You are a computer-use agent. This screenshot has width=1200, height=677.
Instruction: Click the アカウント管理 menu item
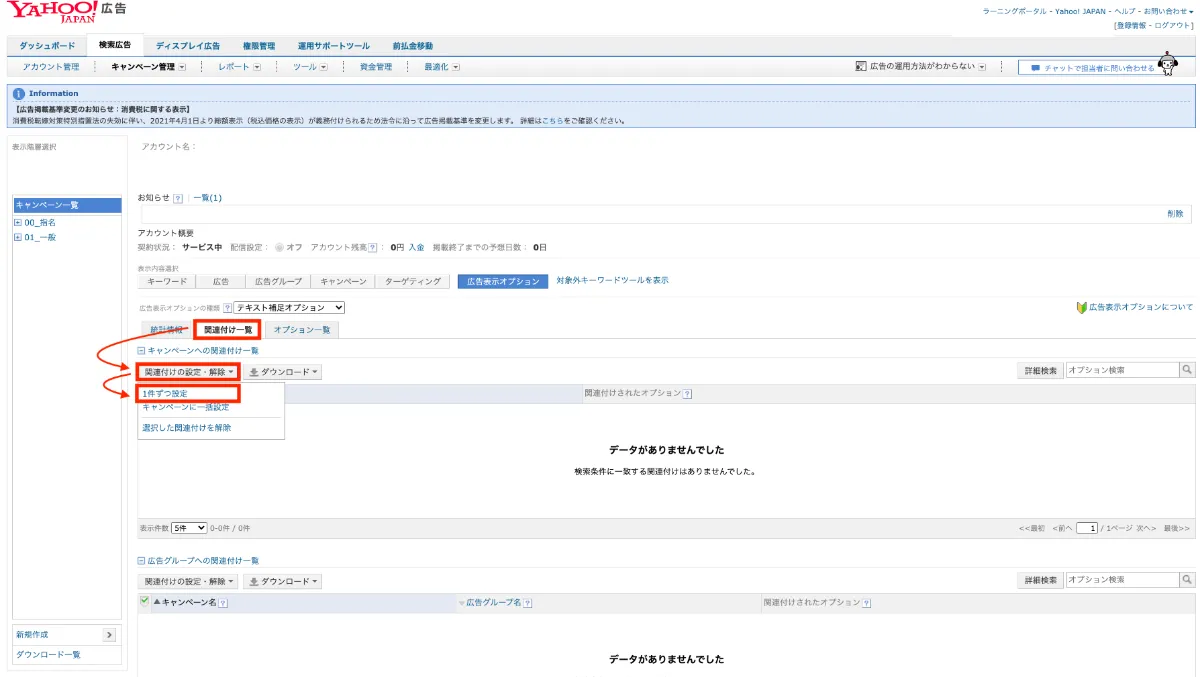pos(50,67)
